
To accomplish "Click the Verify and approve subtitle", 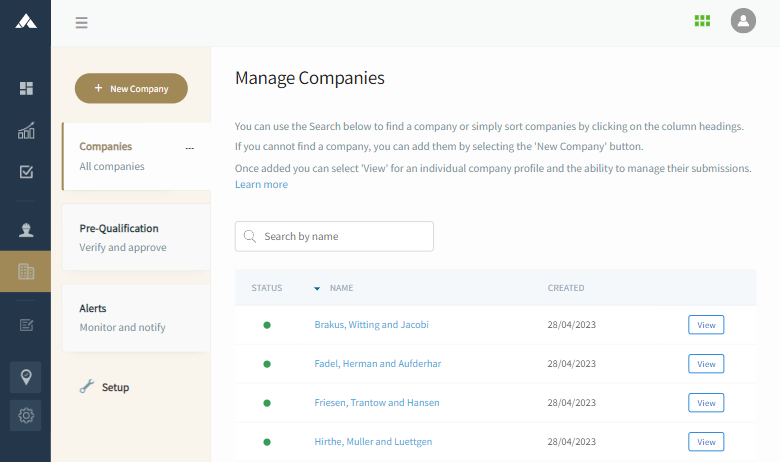I will click(x=123, y=248).
